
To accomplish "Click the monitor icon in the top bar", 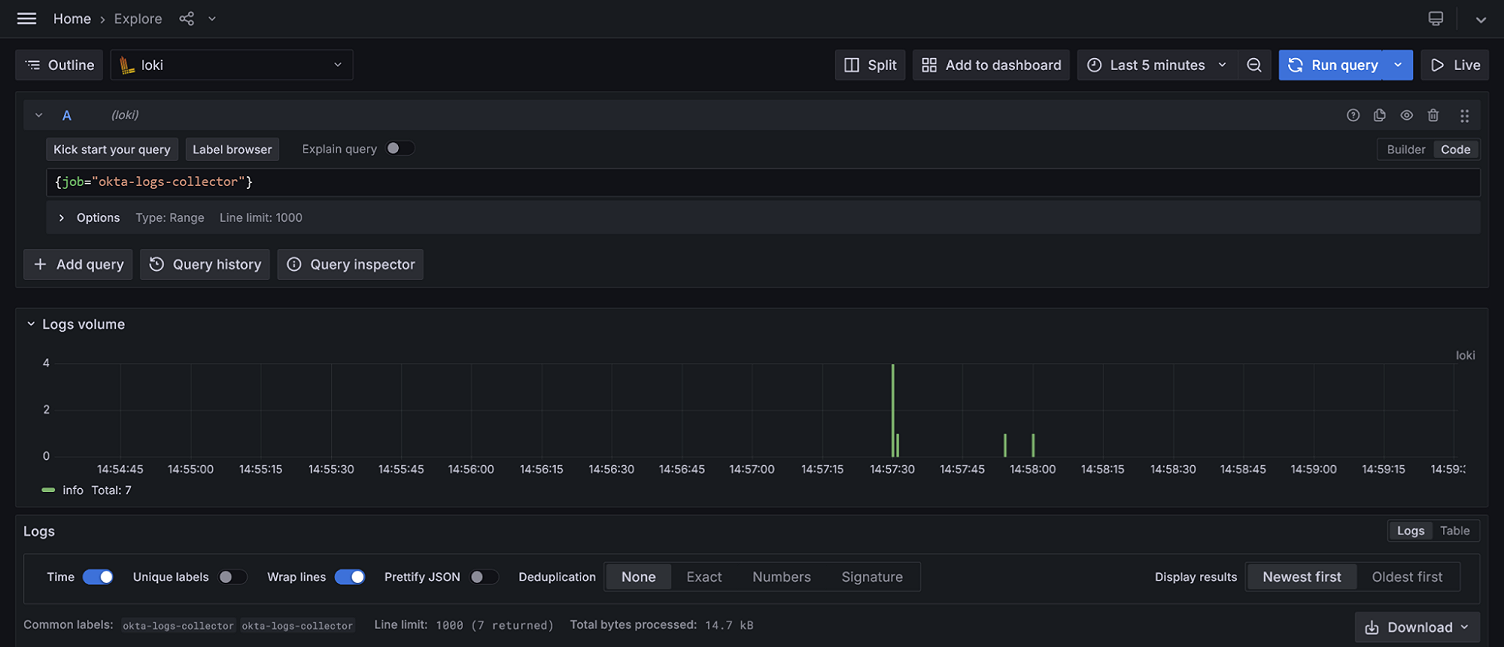I will (x=1436, y=19).
